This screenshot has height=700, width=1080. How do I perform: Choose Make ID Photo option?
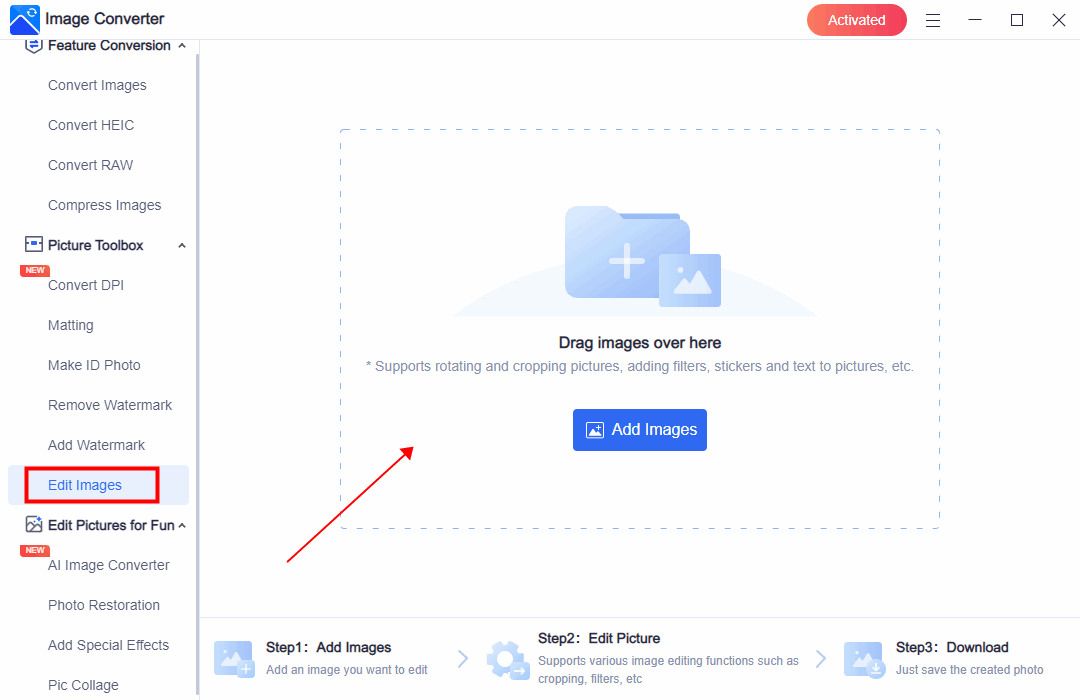[94, 365]
